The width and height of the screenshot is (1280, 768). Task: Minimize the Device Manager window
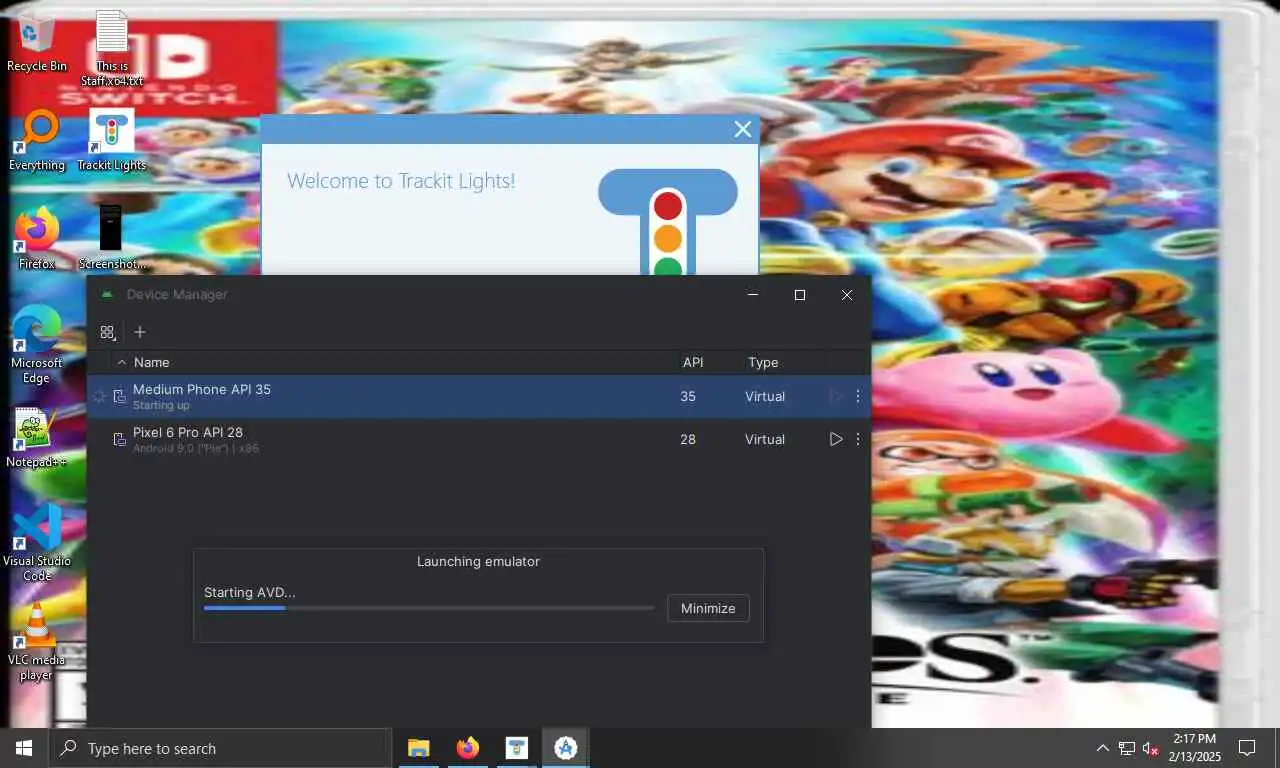[x=753, y=295]
